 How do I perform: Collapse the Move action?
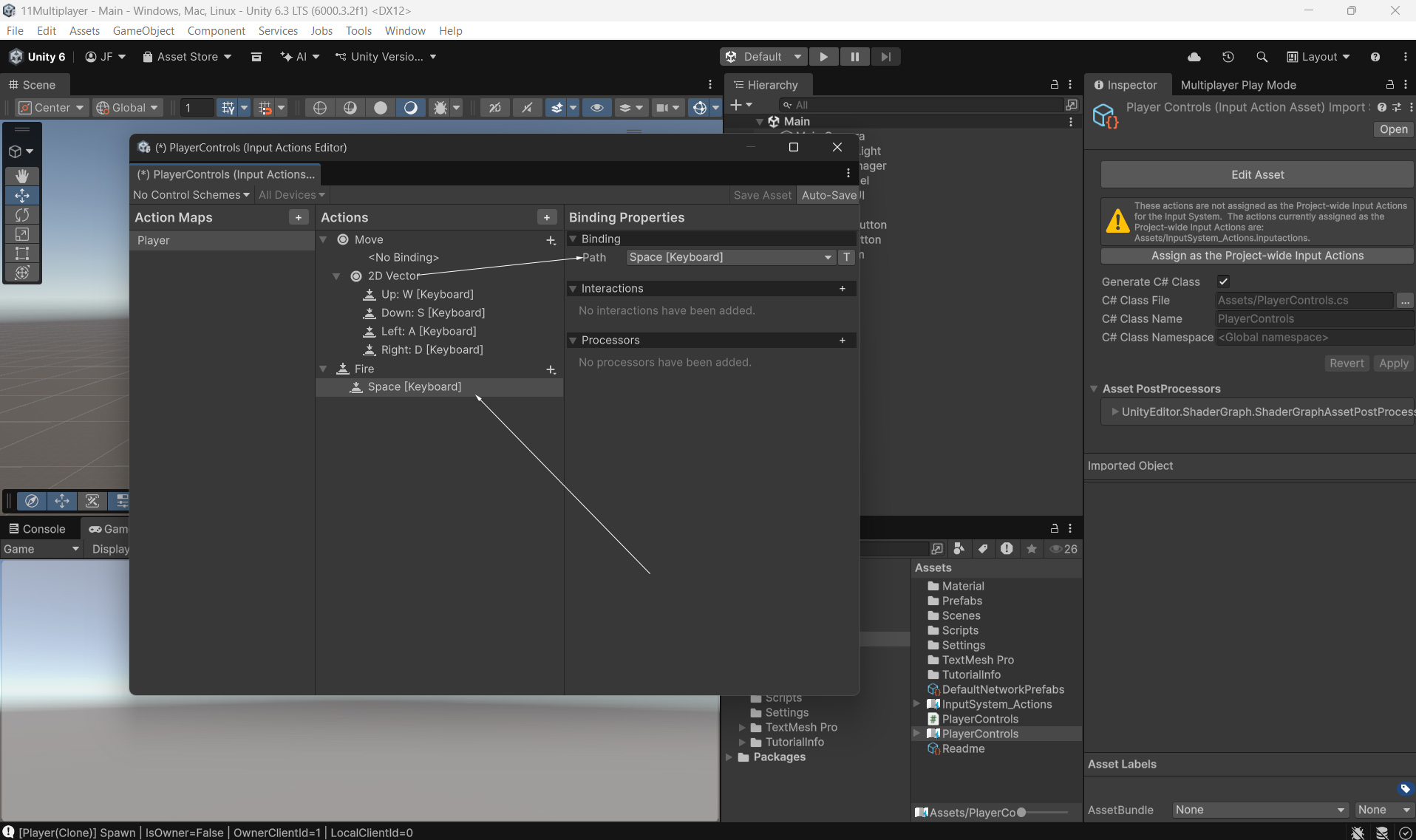click(x=324, y=240)
